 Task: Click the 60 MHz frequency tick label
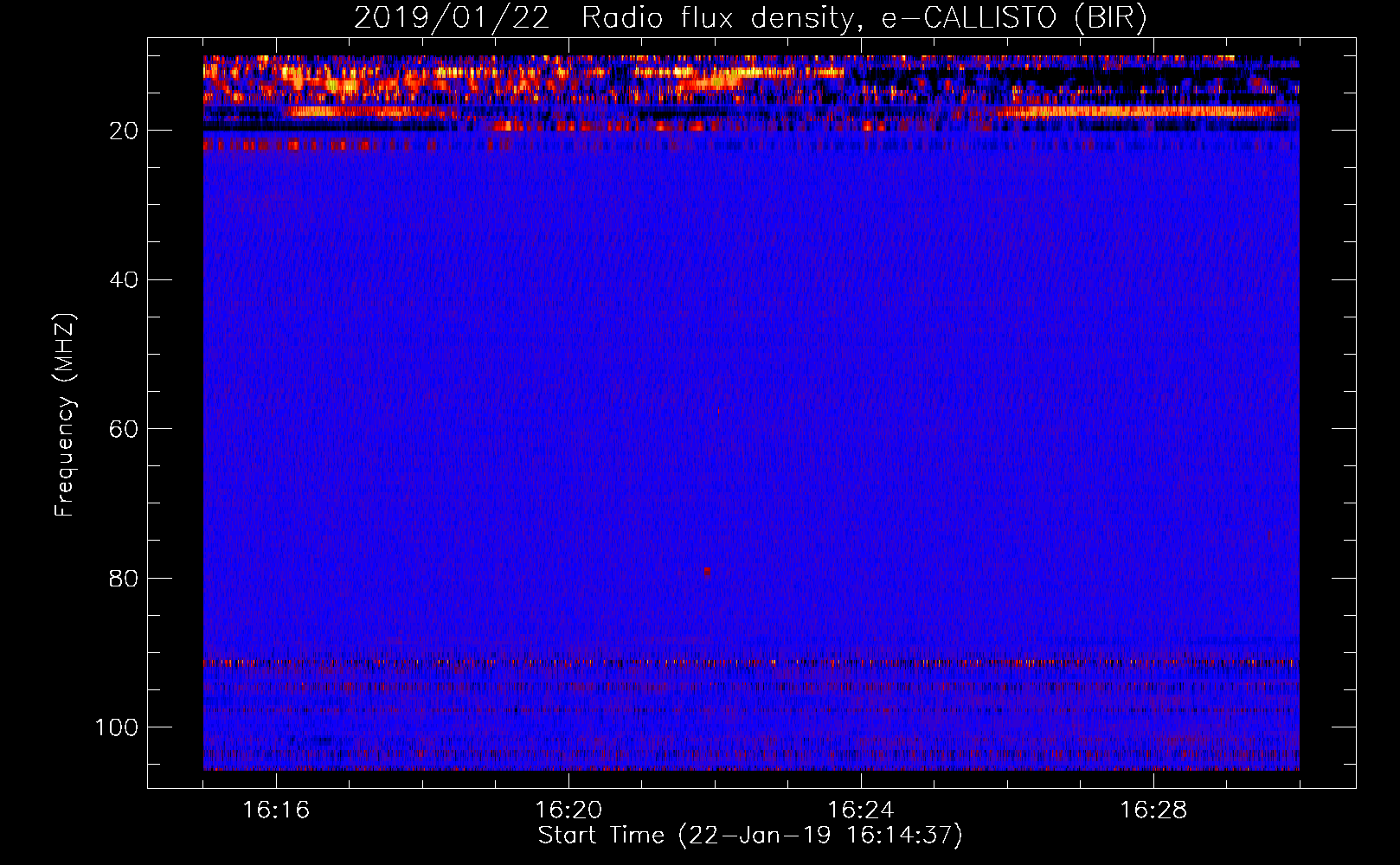click(x=124, y=429)
